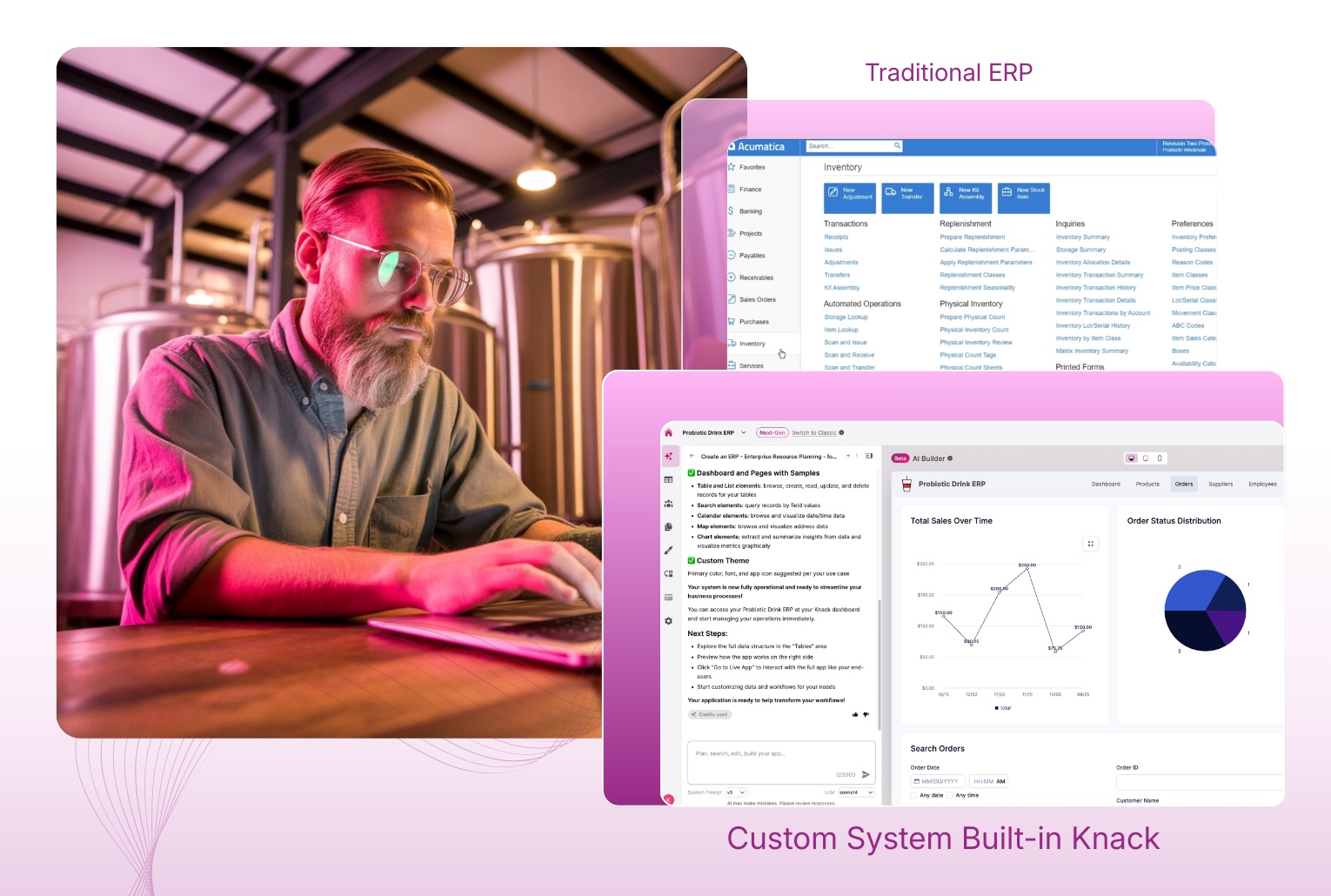Select the AI Builder sparkle icon in sidebar
1331x896 pixels.
click(668, 456)
